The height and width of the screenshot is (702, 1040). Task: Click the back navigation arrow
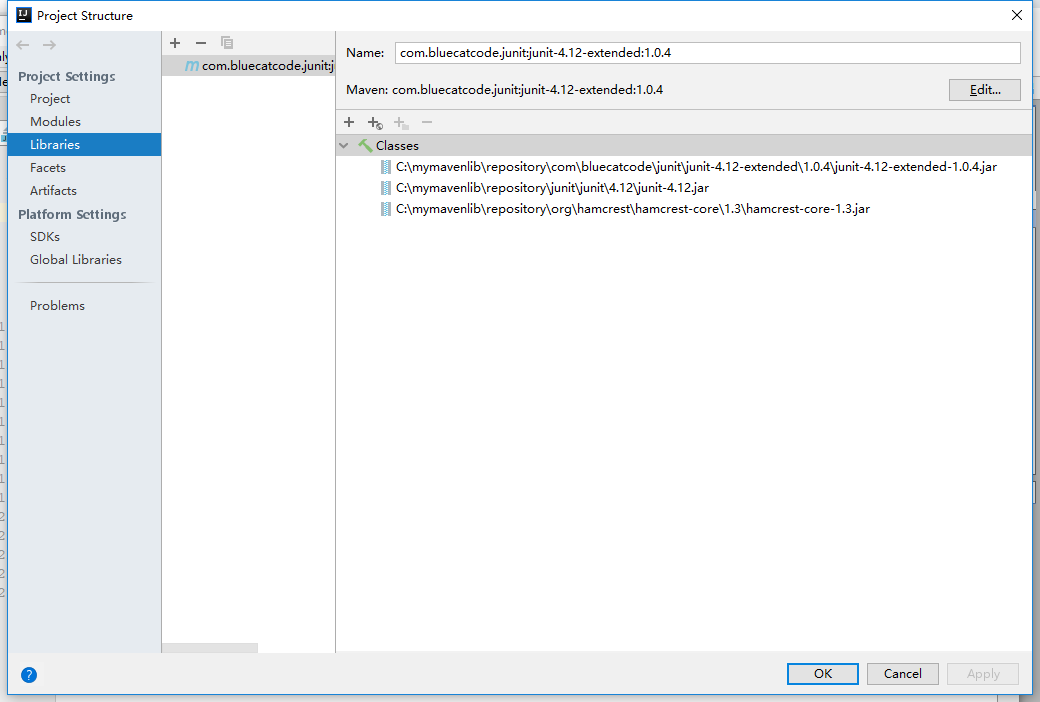pyautogui.click(x=23, y=45)
